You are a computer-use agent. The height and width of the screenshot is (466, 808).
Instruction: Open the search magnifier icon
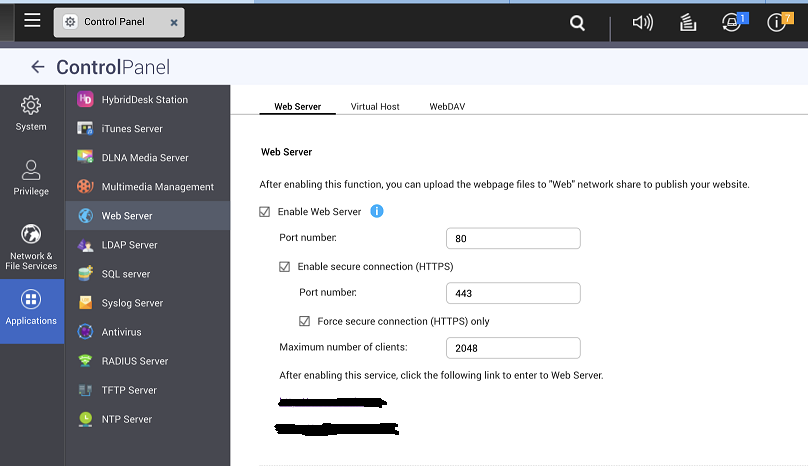pyautogui.click(x=577, y=23)
